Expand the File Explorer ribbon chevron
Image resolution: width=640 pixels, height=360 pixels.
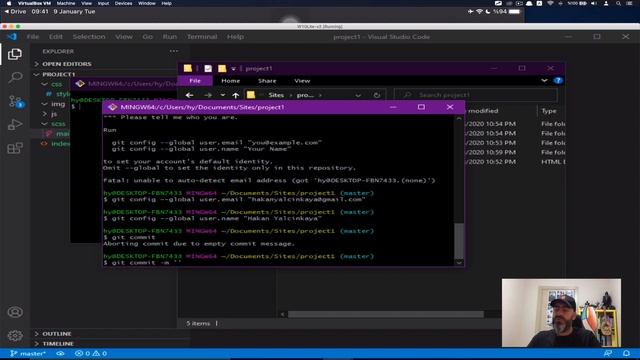pos(544,80)
